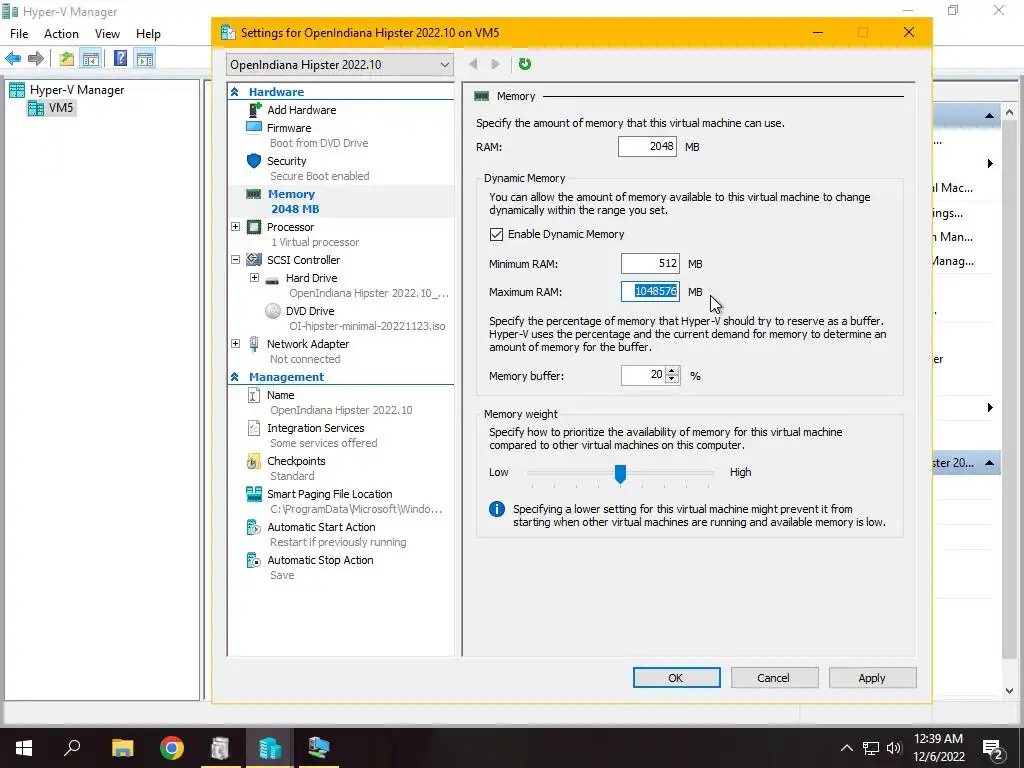Open Integration Services settings
The height and width of the screenshot is (768, 1024).
click(x=315, y=428)
